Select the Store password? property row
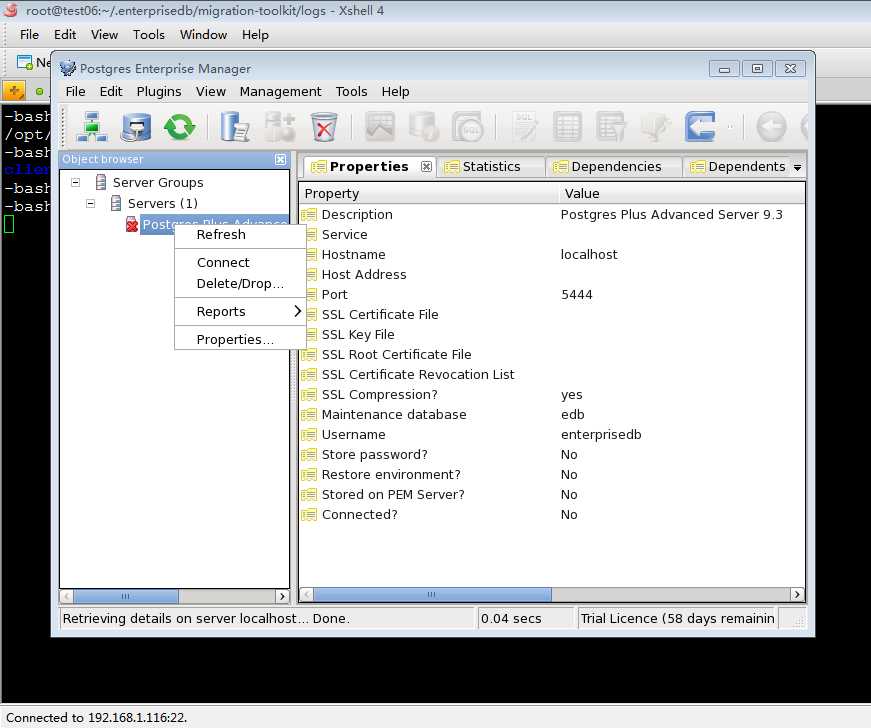871x728 pixels. click(x=552, y=454)
